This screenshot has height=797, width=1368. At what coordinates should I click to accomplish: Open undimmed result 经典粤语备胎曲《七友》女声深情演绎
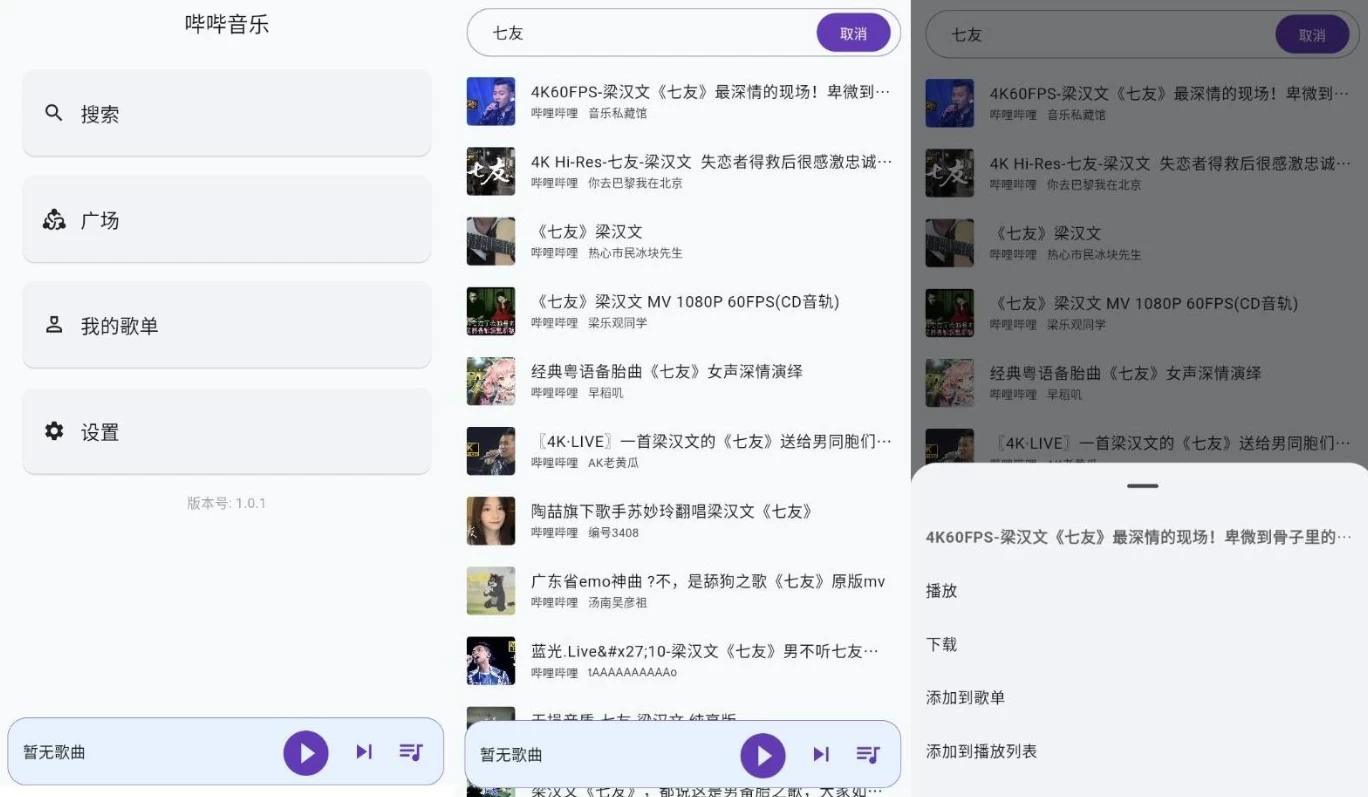(667, 372)
